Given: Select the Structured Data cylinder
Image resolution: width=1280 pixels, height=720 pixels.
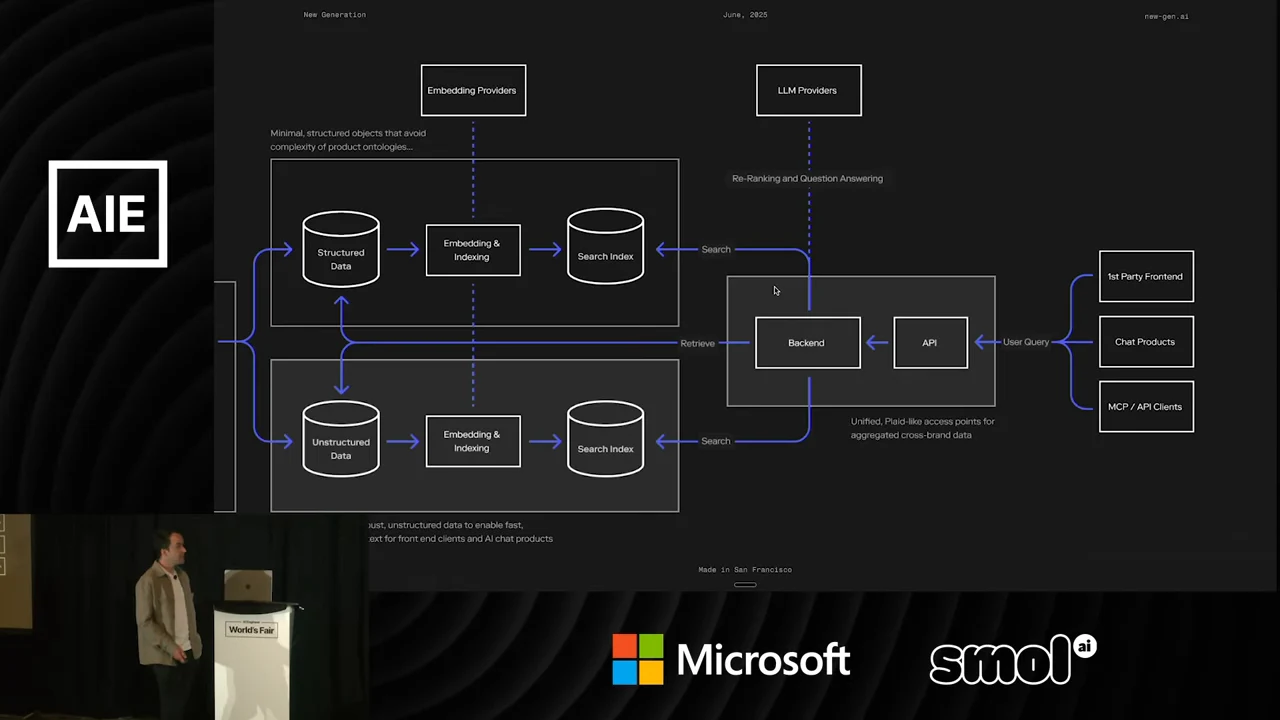Looking at the screenshot, I should click(341, 249).
